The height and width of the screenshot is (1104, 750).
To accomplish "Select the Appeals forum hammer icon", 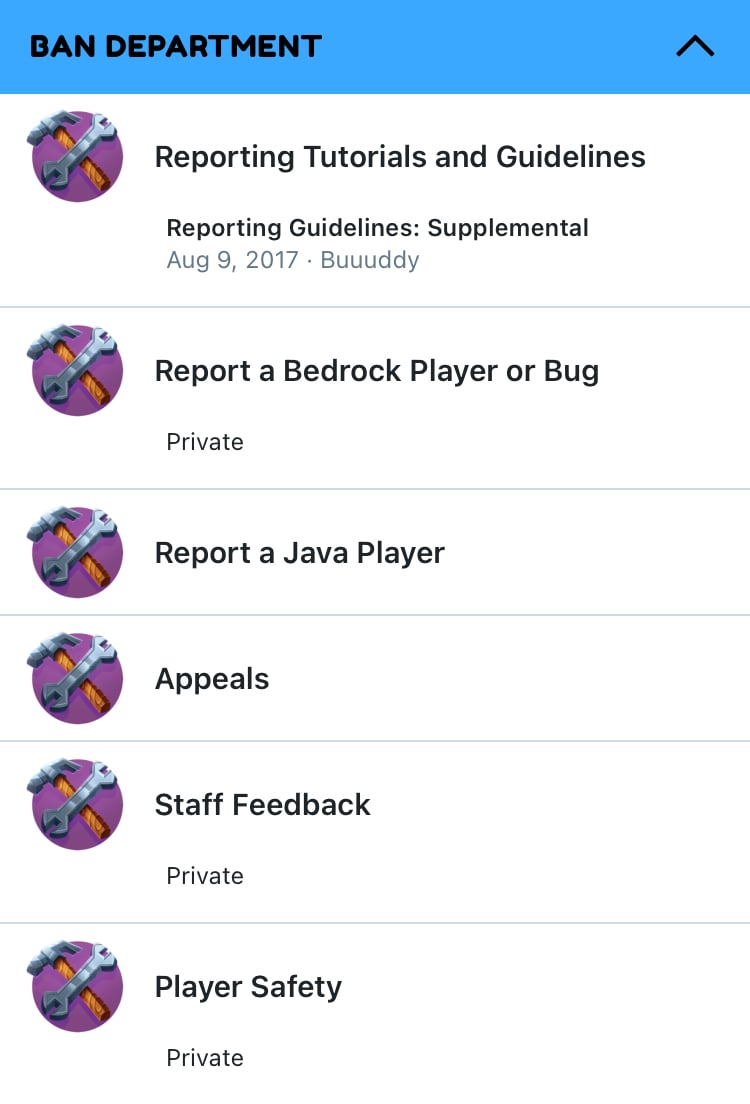I will [75, 677].
